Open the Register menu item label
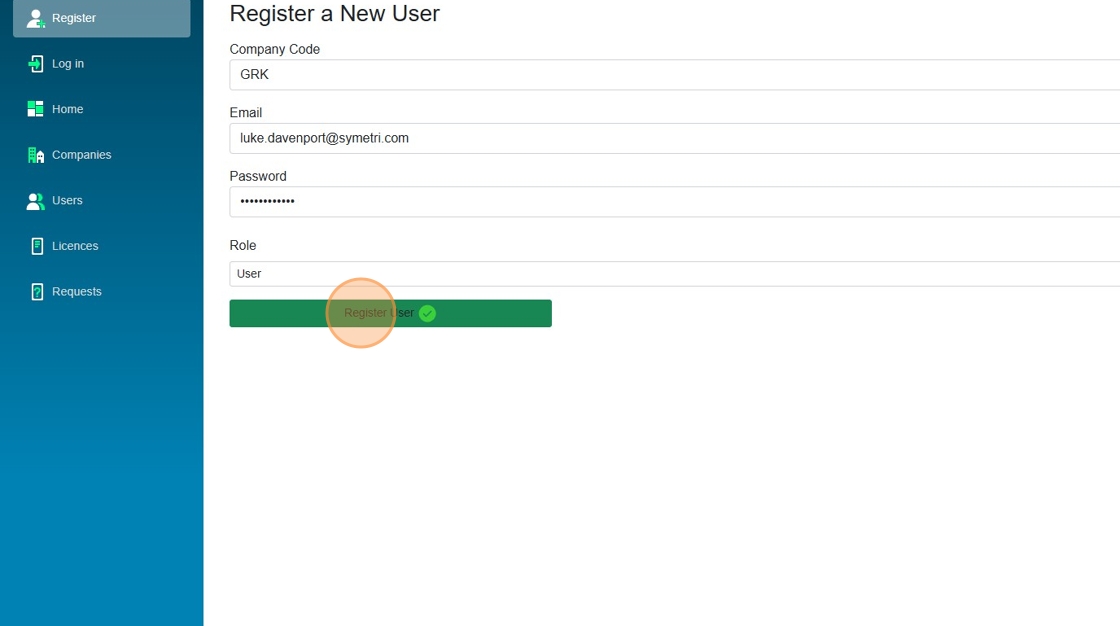Viewport: 1120px width, 626px height. [x=74, y=18]
